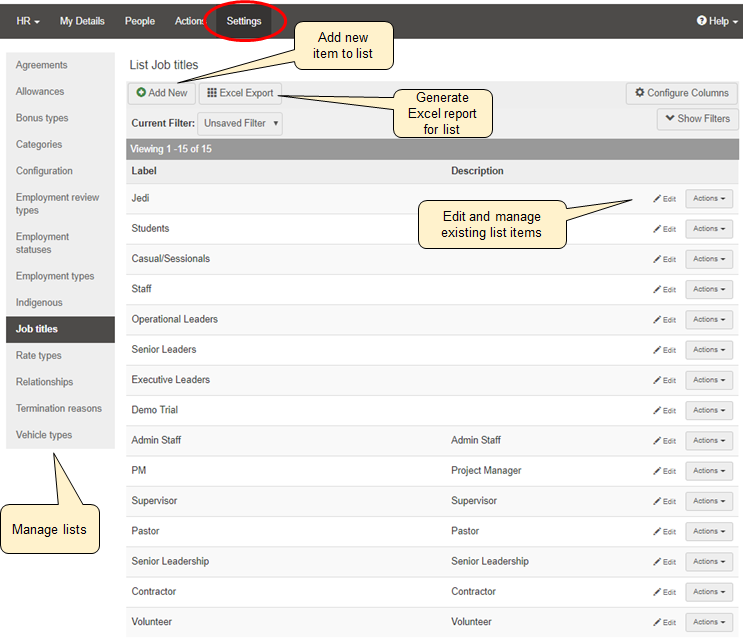Viewport: 743px width, 644px height.
Task: Click the Help question mark menu
Action: [x=712, y=21]
